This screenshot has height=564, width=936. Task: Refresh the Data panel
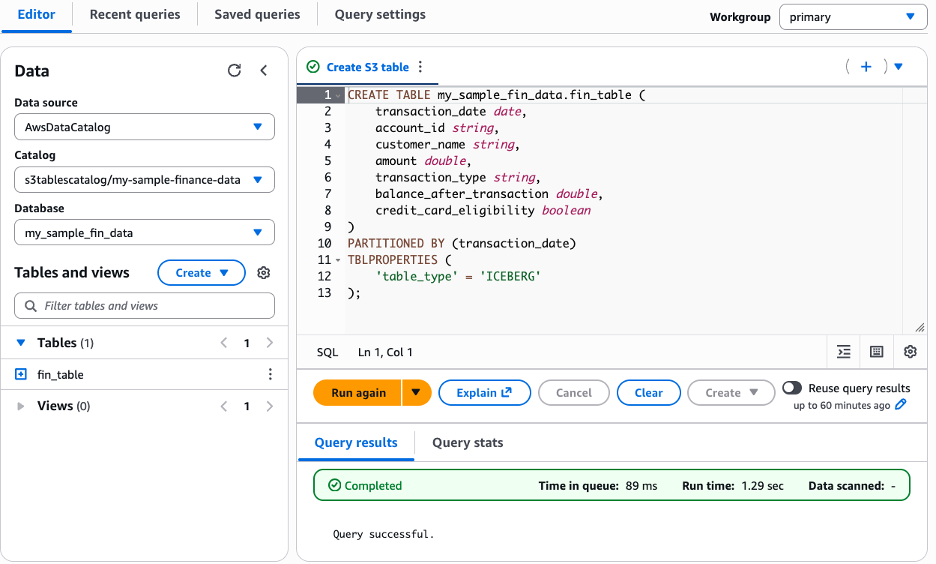[x=234, y=70]
